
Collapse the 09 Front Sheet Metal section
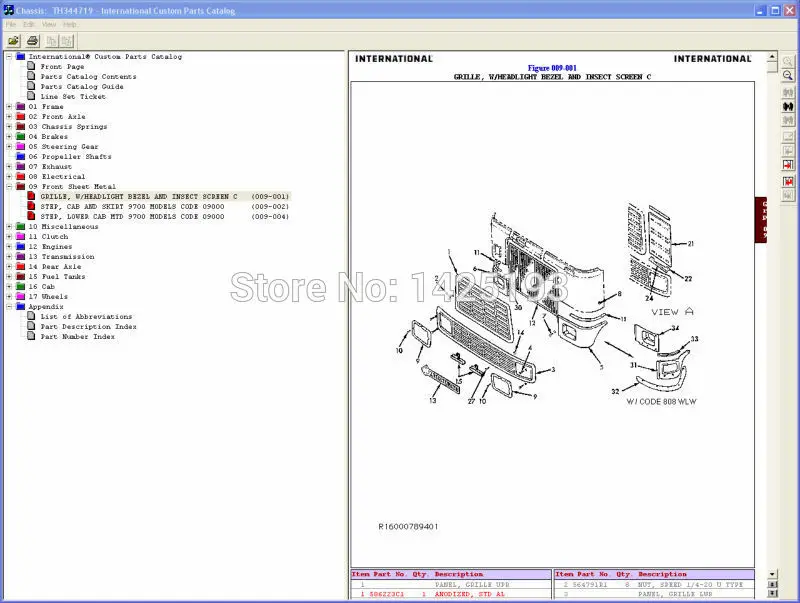click(7, 186)
